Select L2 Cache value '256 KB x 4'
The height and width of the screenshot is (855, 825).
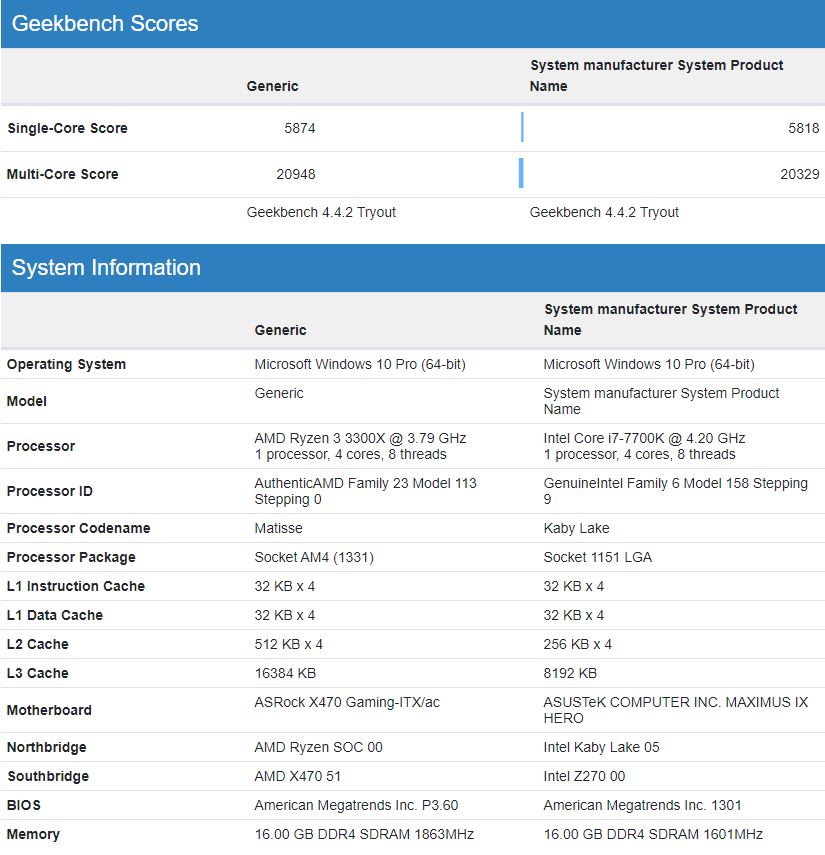click(x=577, y=644)
